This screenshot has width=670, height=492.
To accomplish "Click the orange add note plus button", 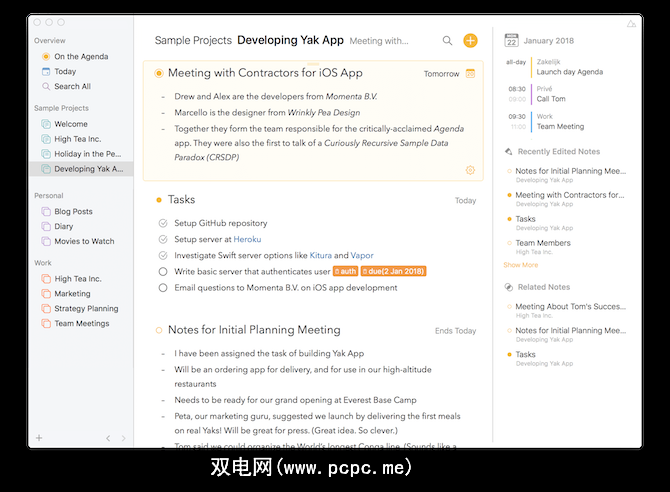I will point(470,41).
